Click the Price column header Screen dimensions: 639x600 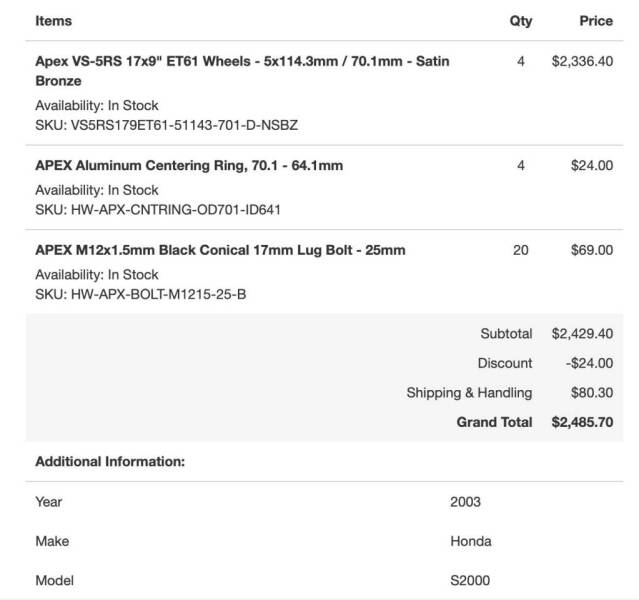(596, 21)
